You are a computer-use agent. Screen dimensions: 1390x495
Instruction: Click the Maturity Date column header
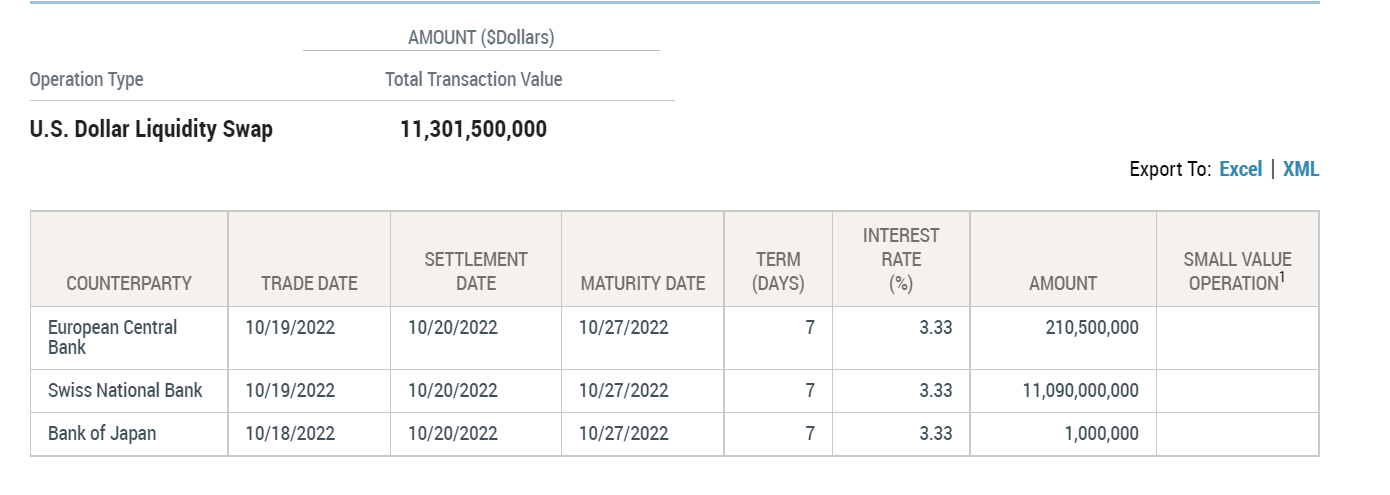[643, 283]
